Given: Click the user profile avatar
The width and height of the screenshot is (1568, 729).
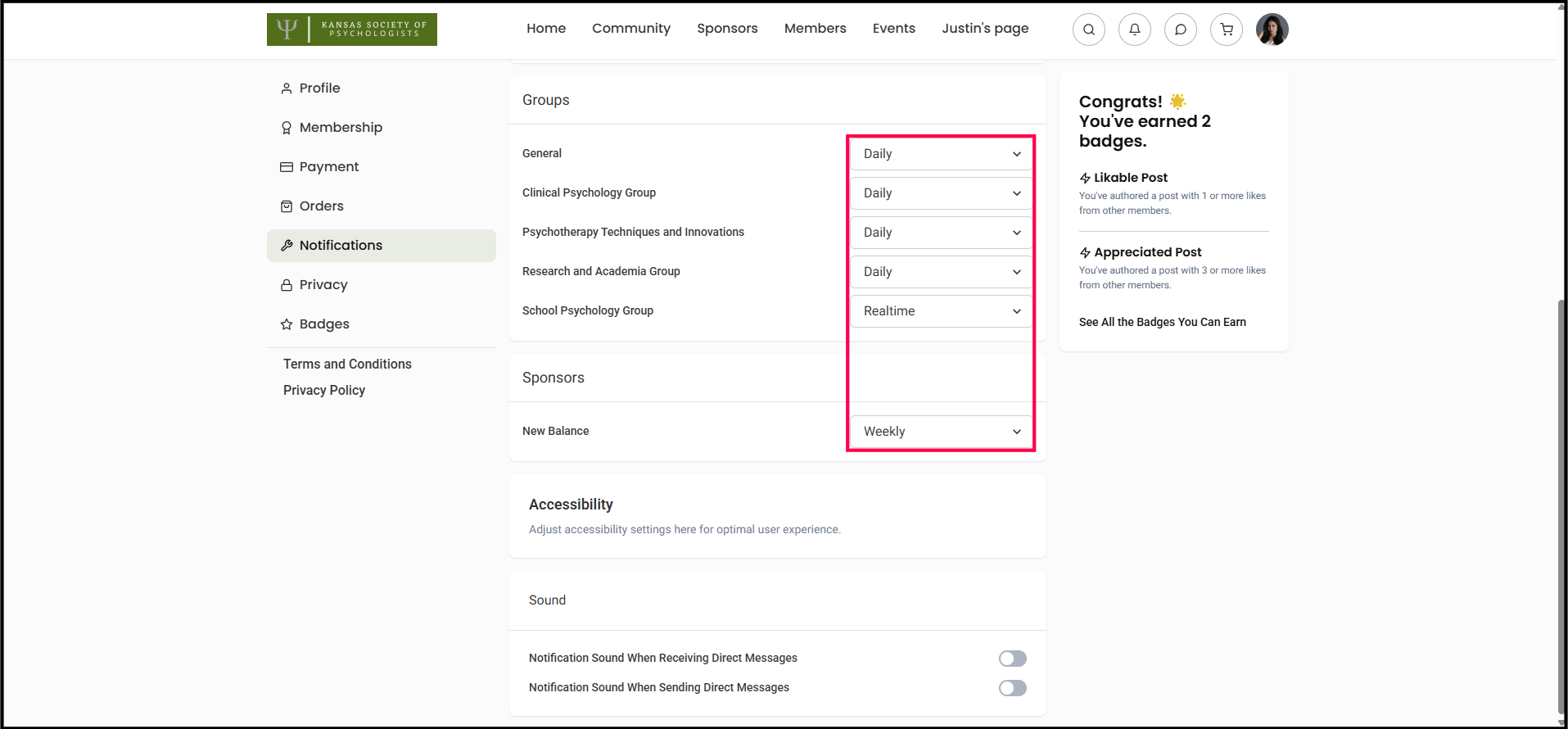Looking at the screenshot, I should [1272, 29].
